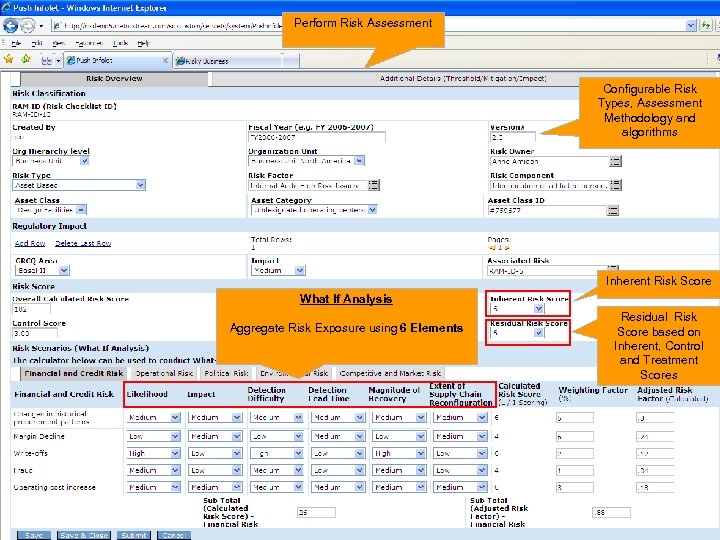Screen dimensions: 720x540
Task: Open the Favorites menu
Action: coord(89,43)
